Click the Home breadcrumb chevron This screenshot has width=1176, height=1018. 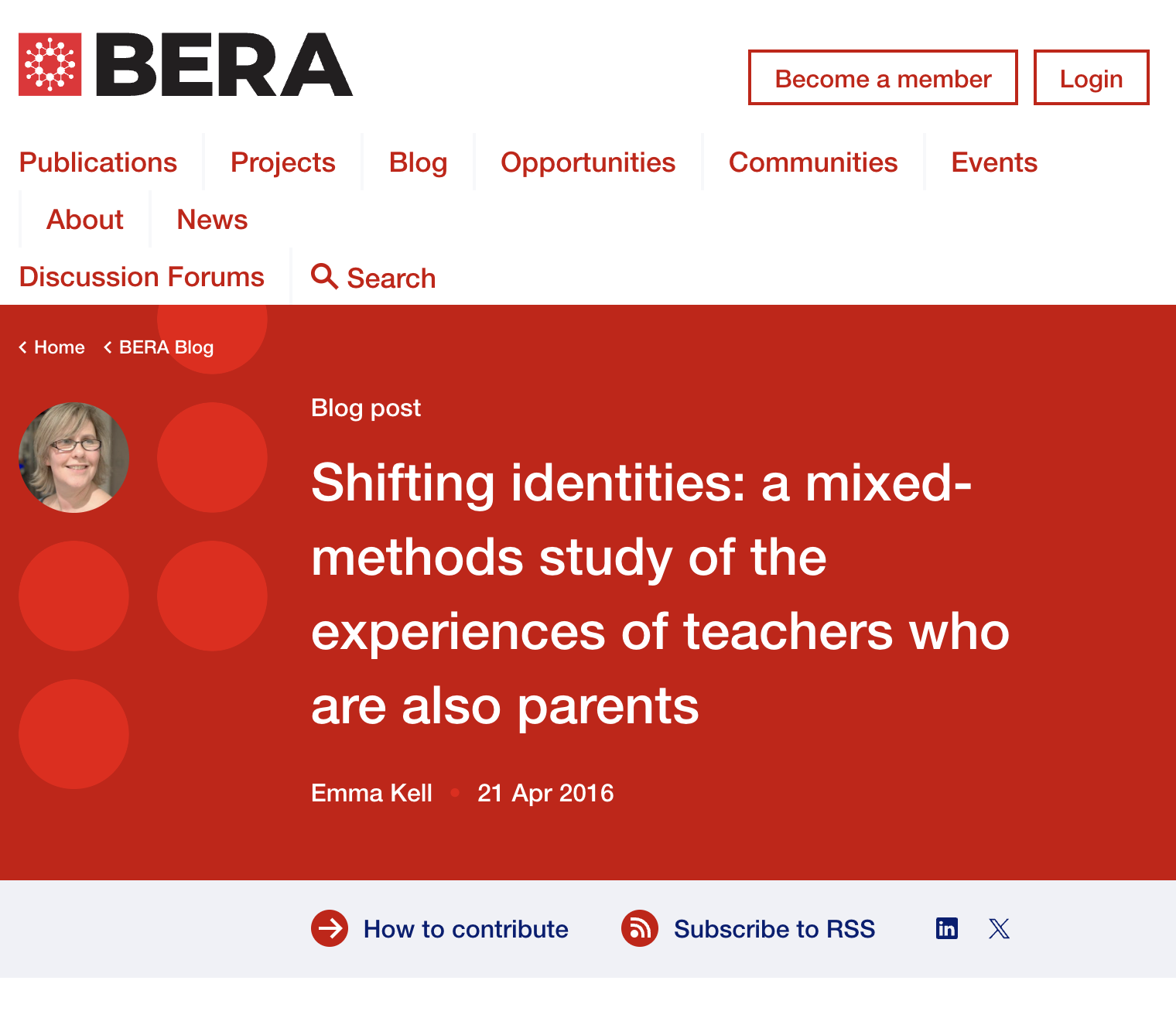coord(23,347)
